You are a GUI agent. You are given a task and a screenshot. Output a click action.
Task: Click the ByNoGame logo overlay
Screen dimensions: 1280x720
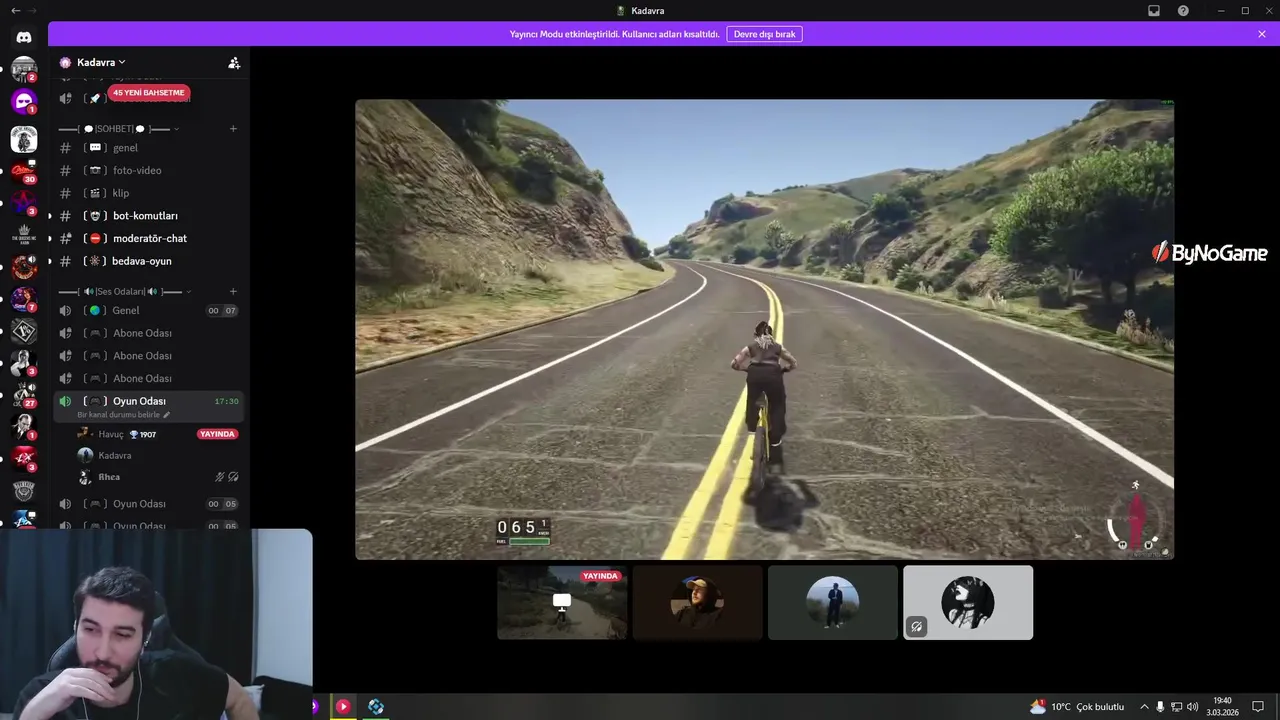tap(1209, 253)
